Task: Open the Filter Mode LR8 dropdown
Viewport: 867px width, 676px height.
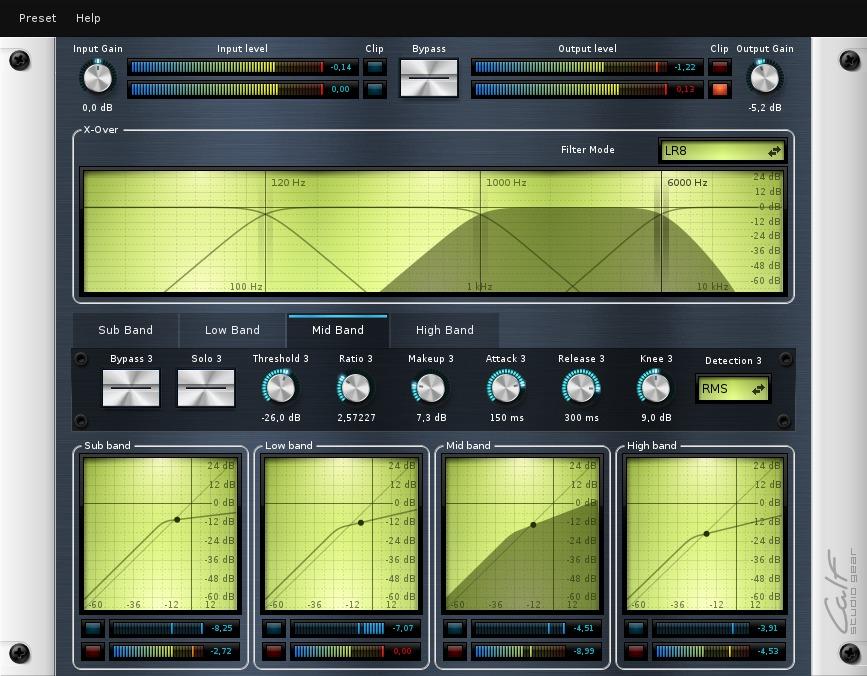Action: click(722, 151)
